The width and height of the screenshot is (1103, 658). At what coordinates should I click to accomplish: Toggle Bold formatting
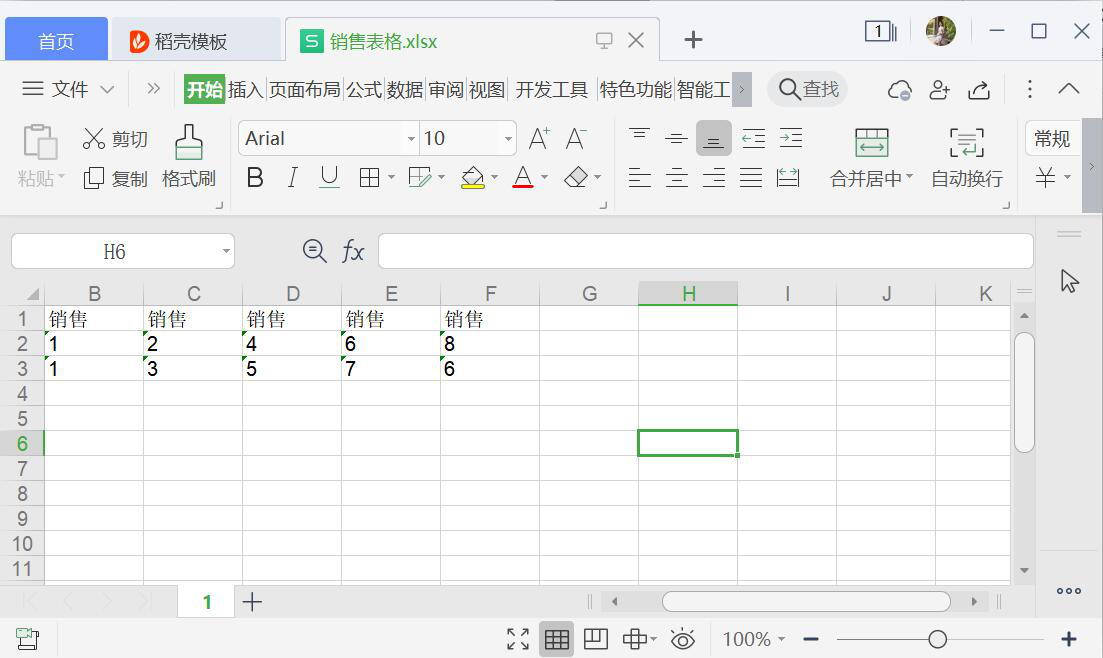click(x=255, y=178)
